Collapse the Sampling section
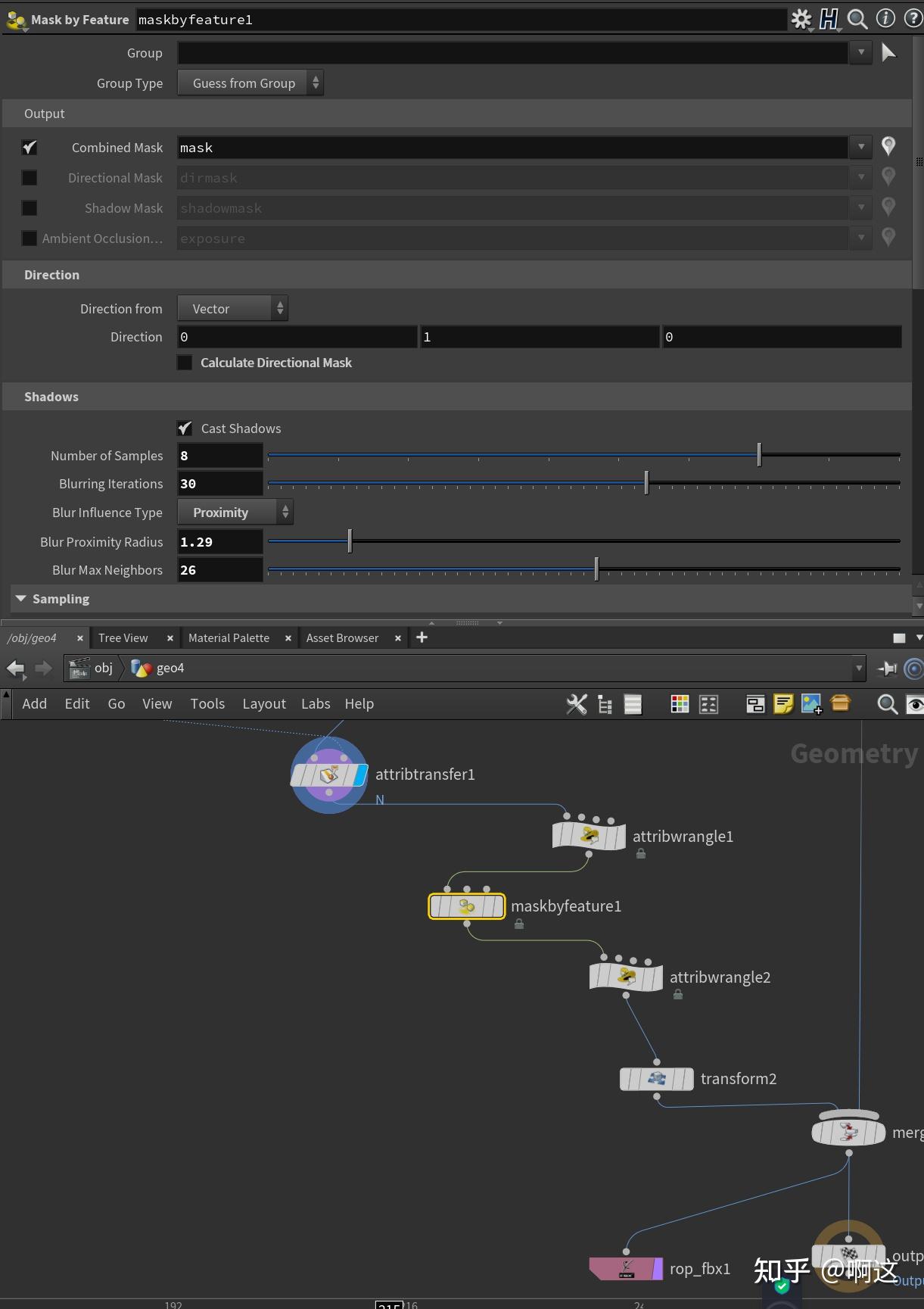Screen dimensions: 924x1309 click(x=21, y=599)
